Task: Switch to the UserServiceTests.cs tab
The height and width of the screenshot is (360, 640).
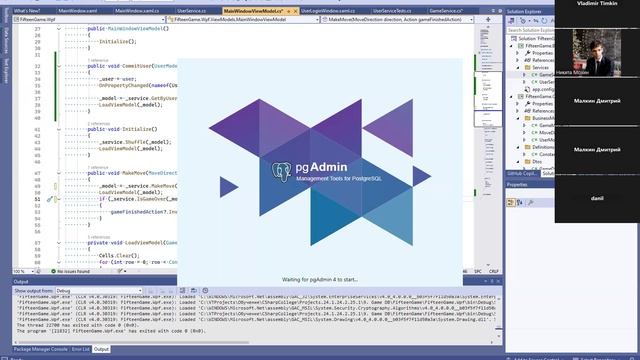Action: pos(392,11)
